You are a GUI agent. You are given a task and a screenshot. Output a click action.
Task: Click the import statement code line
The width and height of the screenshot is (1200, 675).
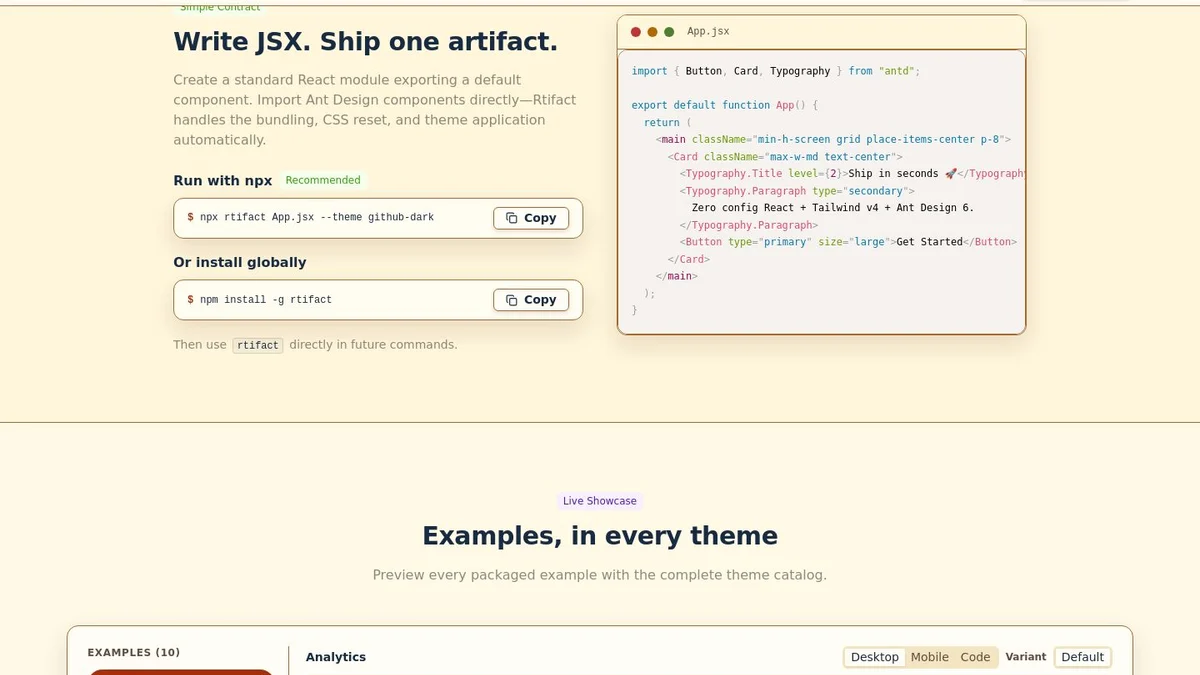pyautogui.click(x=776, y=71)
